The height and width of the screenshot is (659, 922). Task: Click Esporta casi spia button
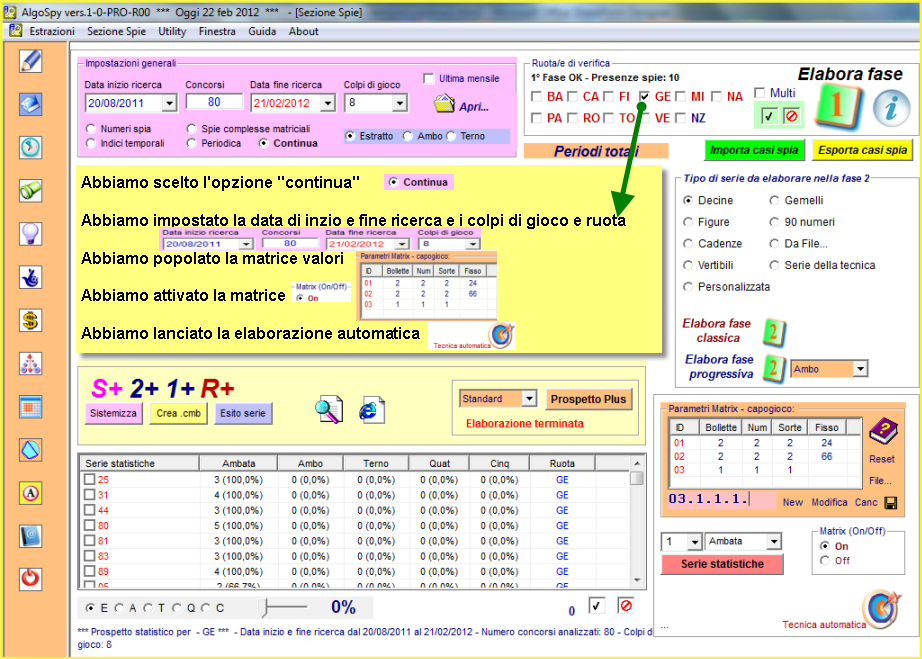coord(862,150)
